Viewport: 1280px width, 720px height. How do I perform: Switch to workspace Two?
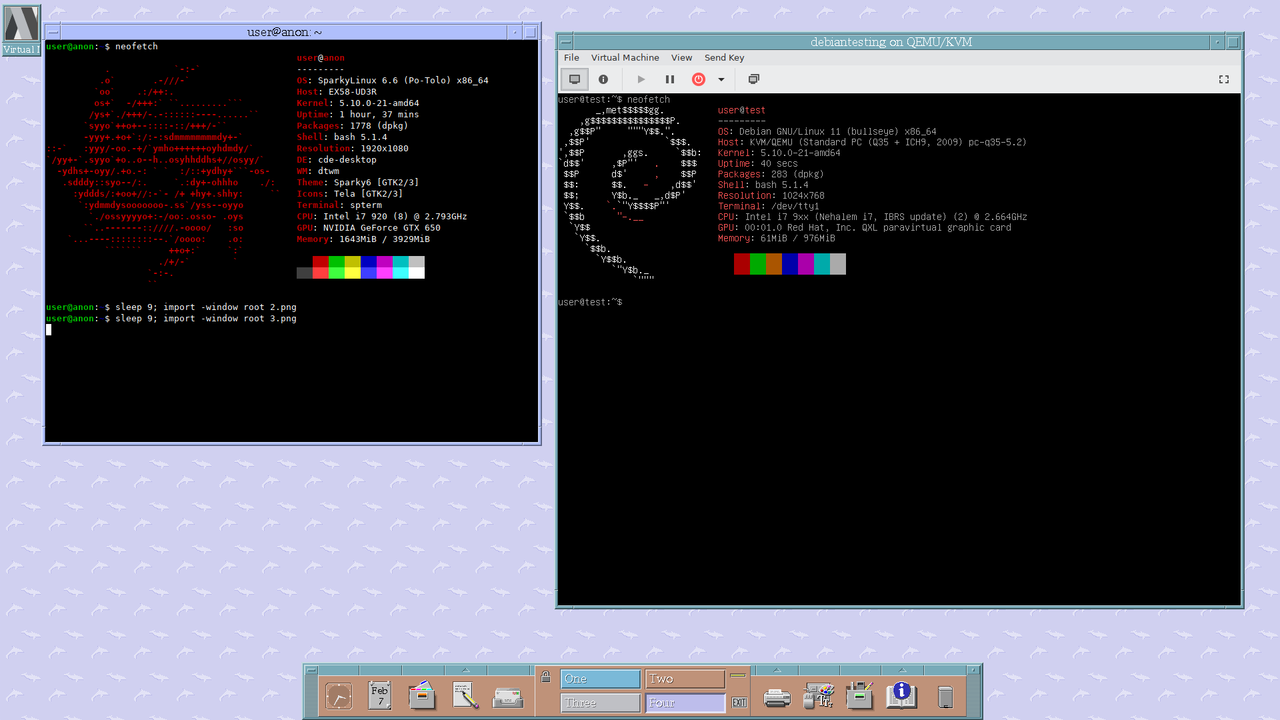[685, 679]
